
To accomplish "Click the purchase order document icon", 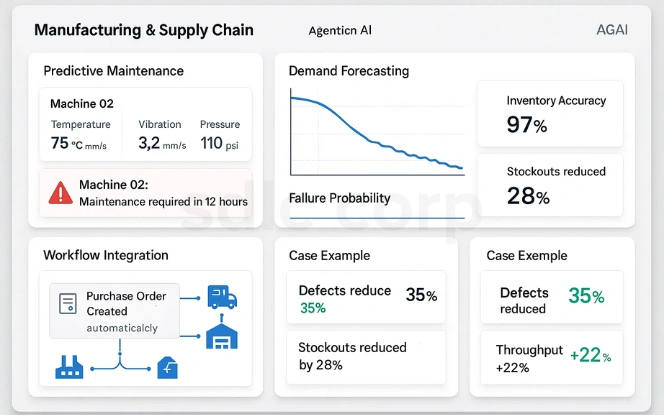I will click(69, 301).
